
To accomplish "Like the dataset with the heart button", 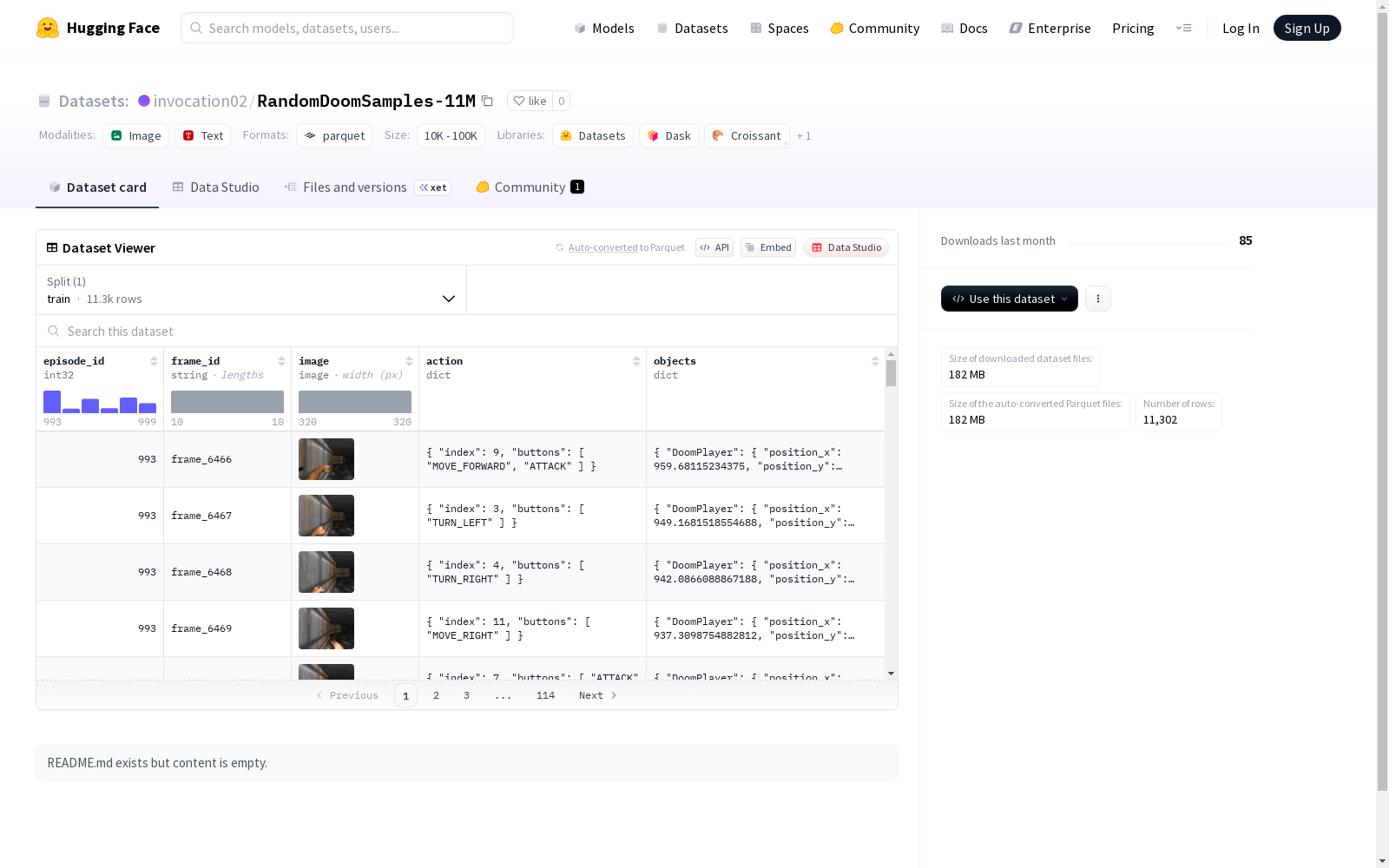I will pyautogui.click(x=530, y=101).
